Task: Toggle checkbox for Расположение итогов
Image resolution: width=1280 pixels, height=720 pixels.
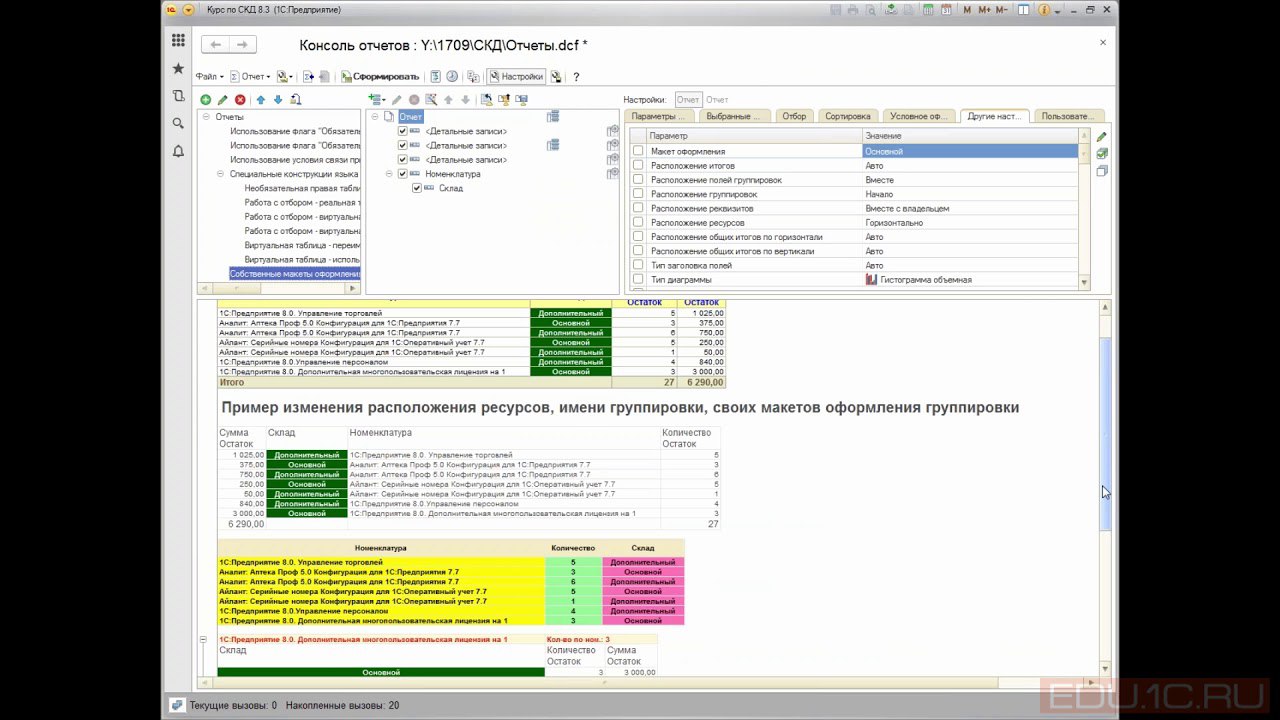Action: [x=638, y=166]
